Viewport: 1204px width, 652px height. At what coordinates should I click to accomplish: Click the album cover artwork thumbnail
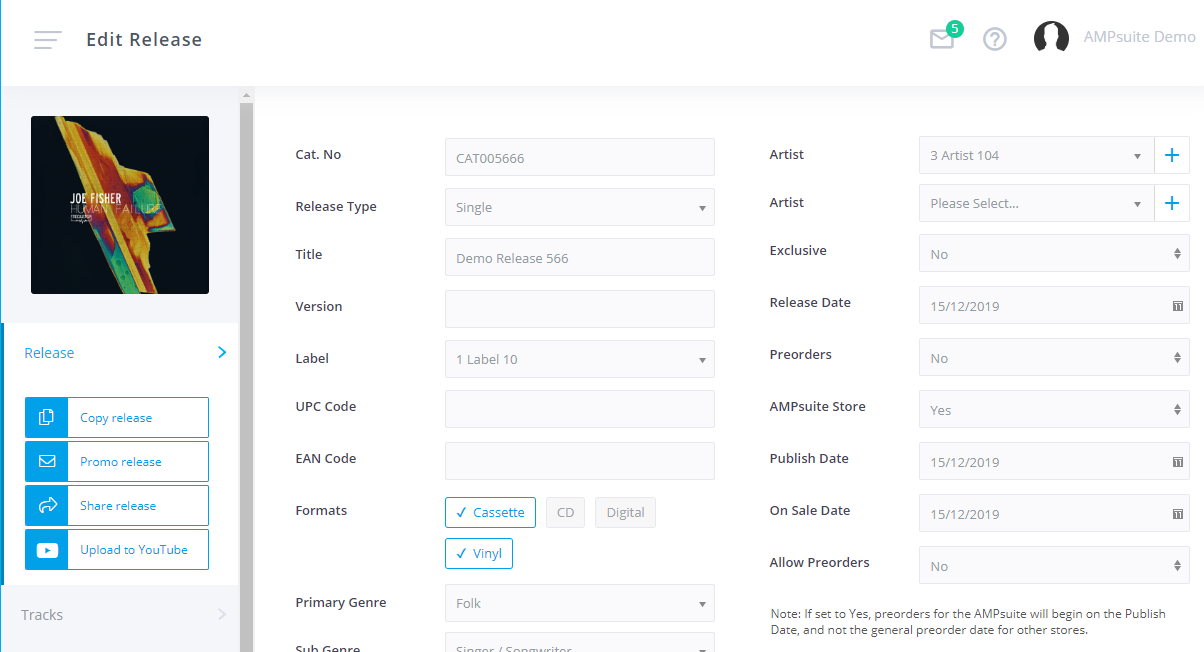pyautogui.click(x=119, y=204)
